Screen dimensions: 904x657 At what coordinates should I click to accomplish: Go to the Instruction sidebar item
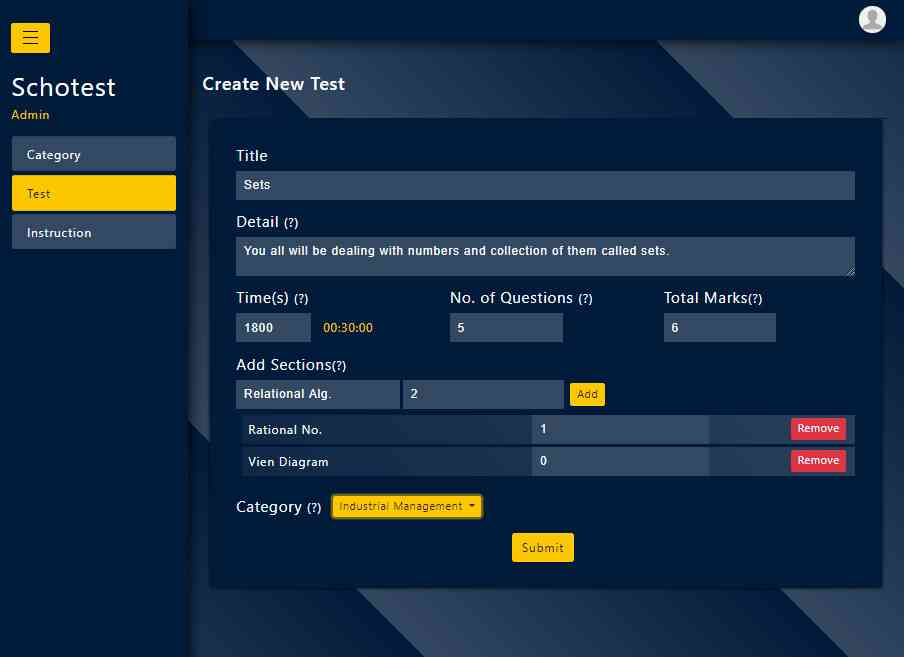click(94, 233)
